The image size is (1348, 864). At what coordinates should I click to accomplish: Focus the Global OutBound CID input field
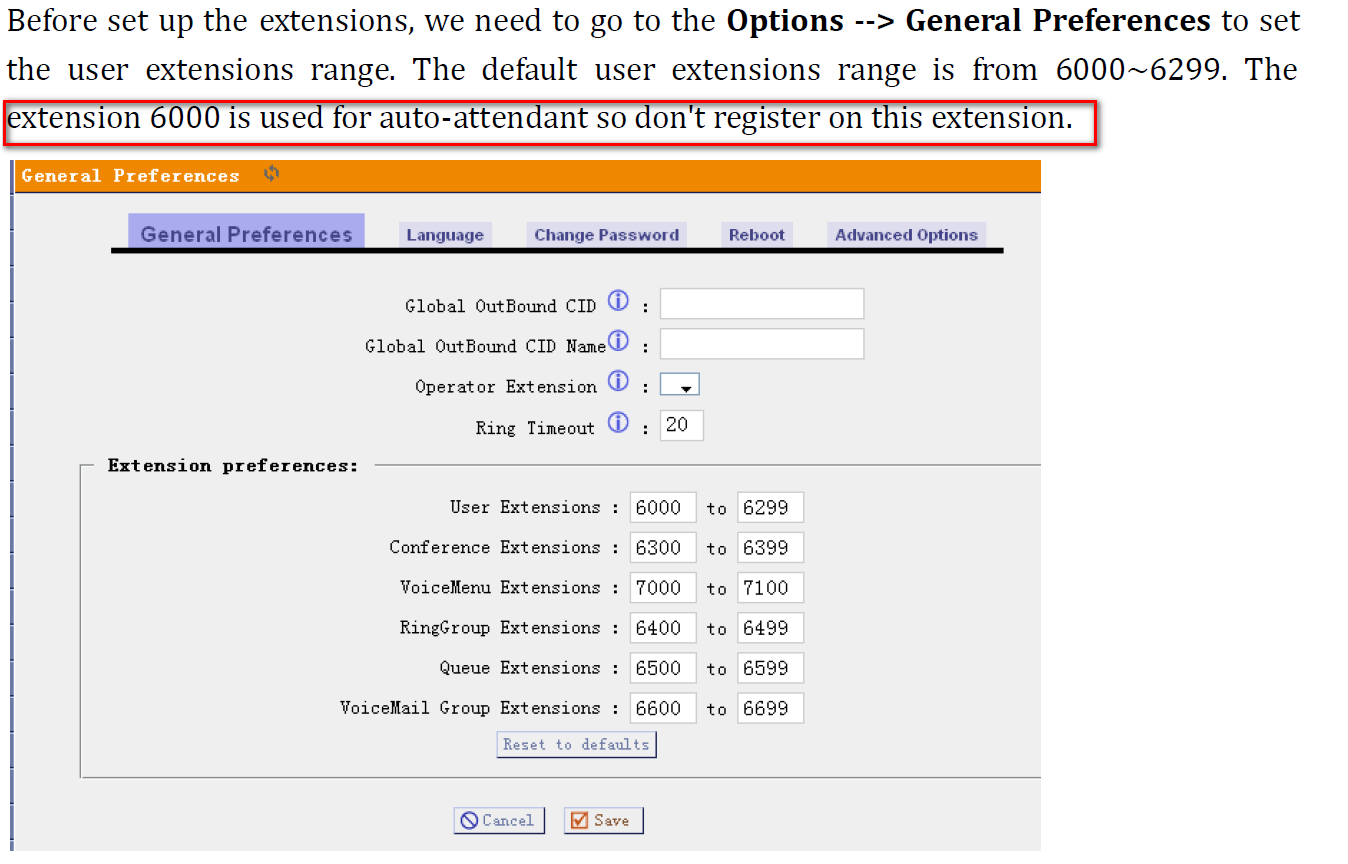click(x=762, y=304)
